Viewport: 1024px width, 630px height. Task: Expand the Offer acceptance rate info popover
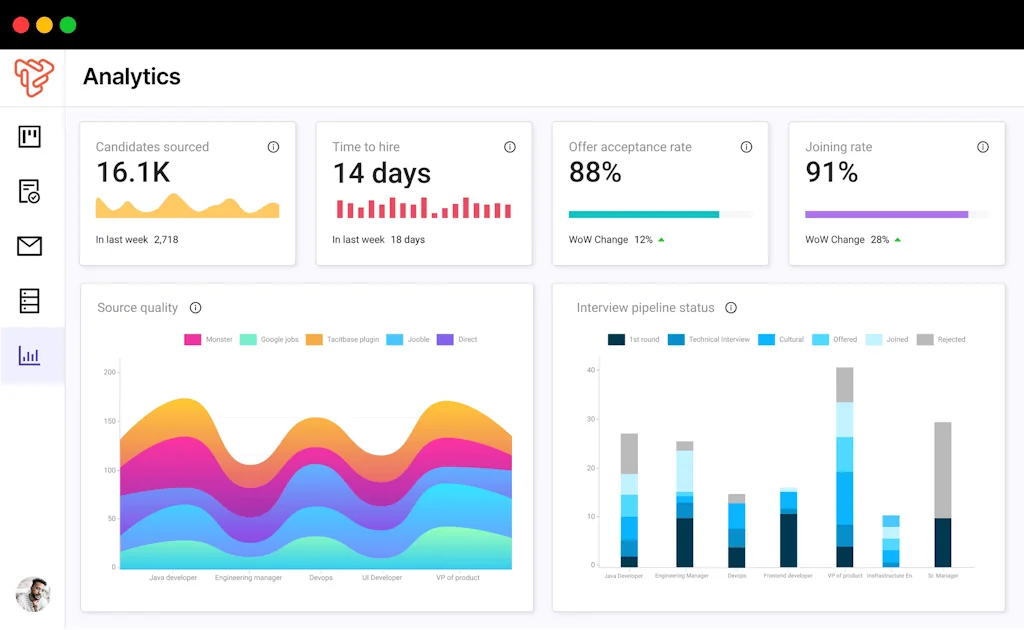pyautogui.click(x=746, y=146)
